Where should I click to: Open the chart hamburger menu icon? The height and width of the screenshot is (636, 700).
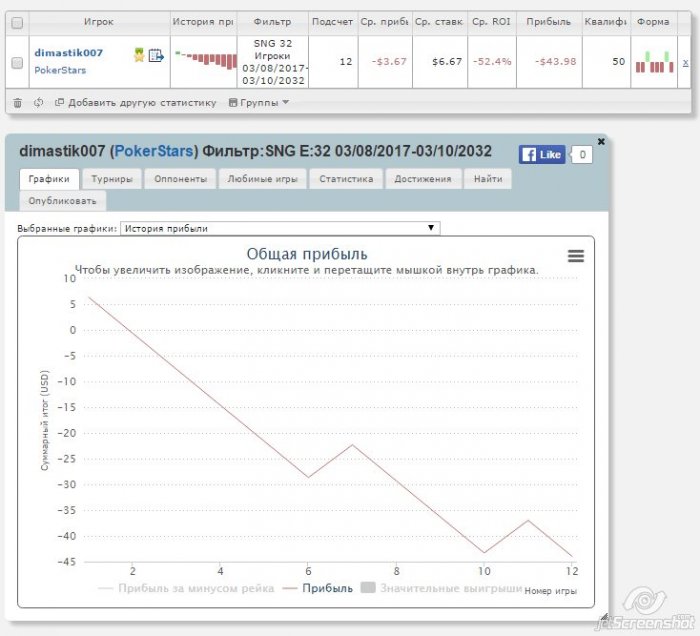click(x=575, y=256)
